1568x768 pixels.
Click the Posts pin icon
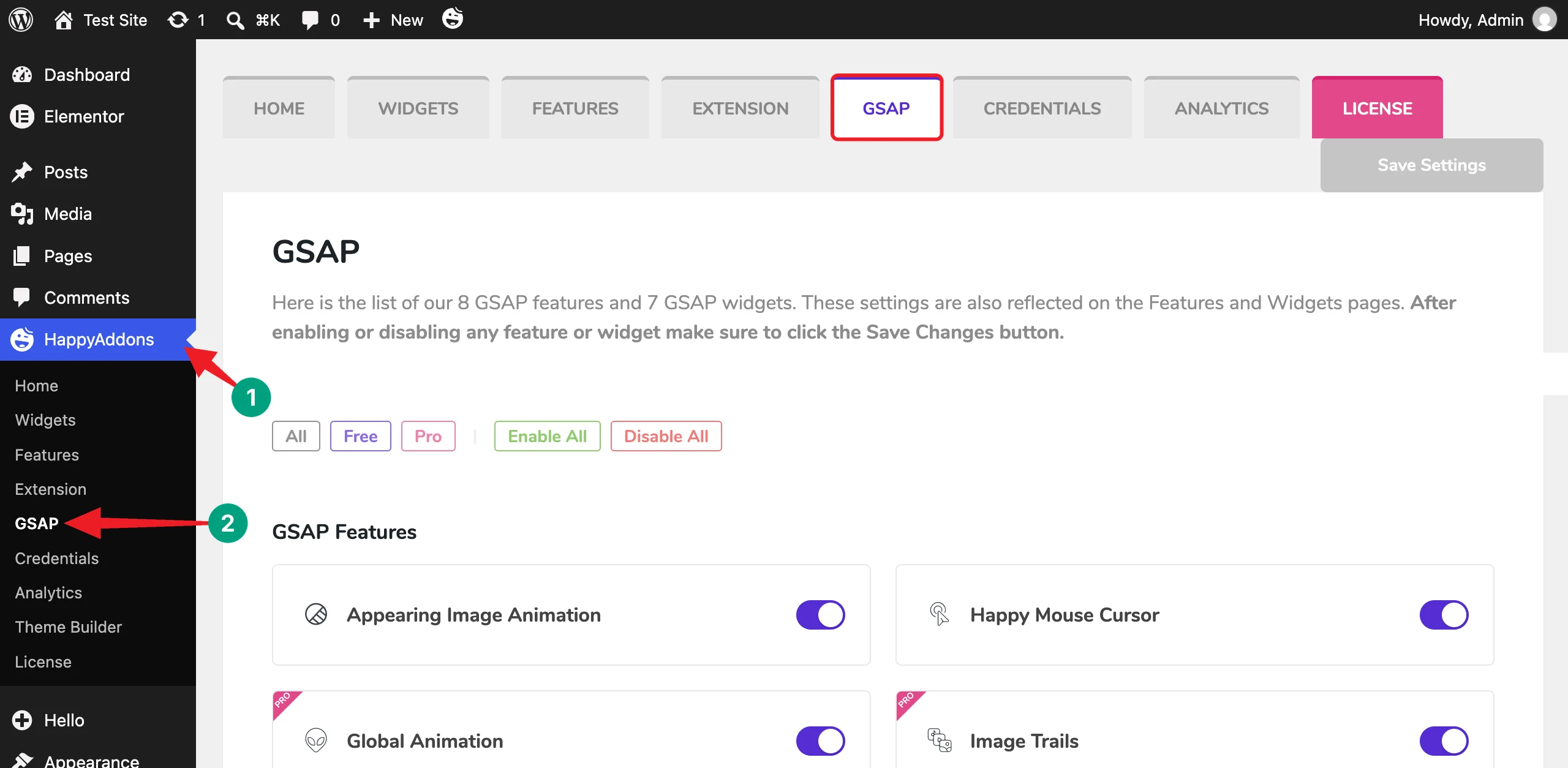coord(22,172)
